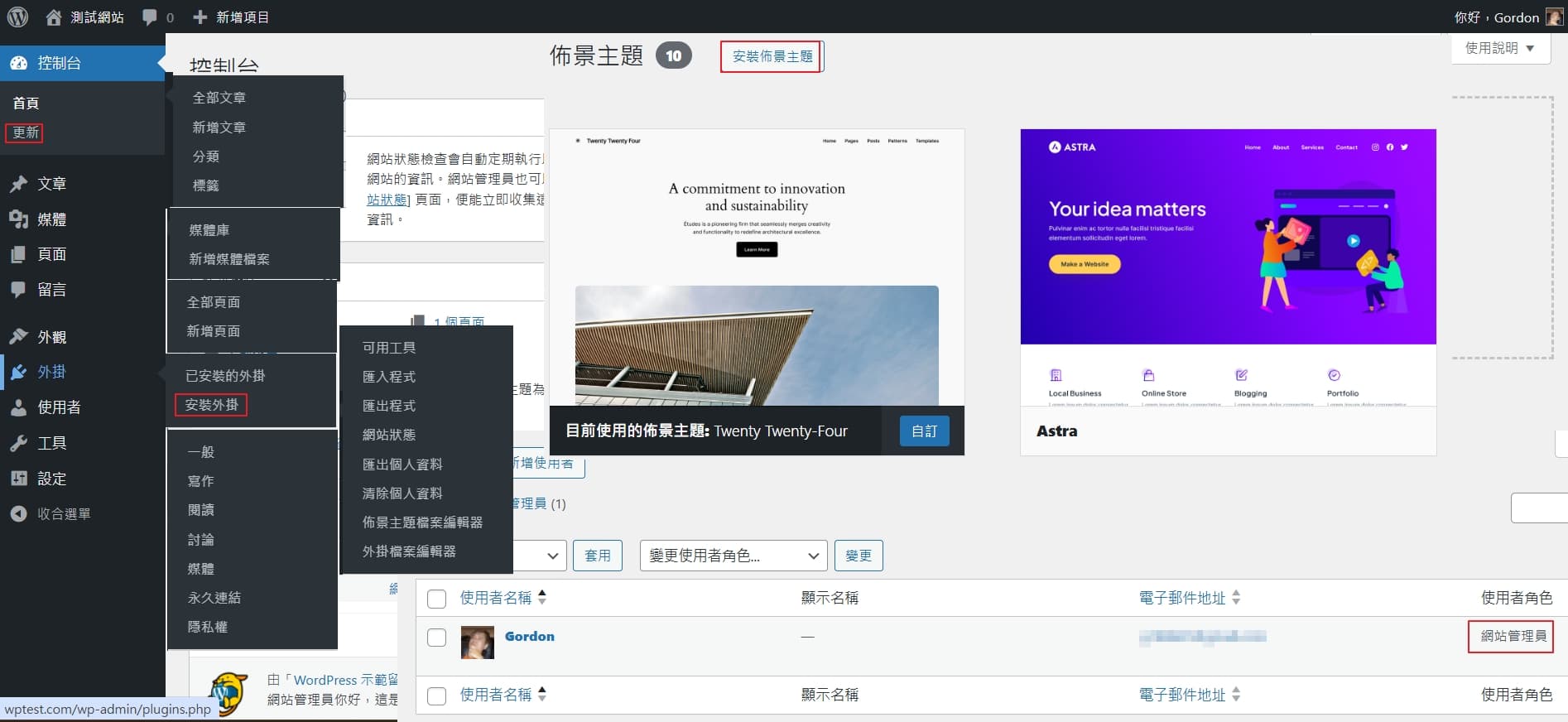Open the bulk actions dropdown
The width and height of the screenshot is (1568, 722).
[x=540, y=556]
